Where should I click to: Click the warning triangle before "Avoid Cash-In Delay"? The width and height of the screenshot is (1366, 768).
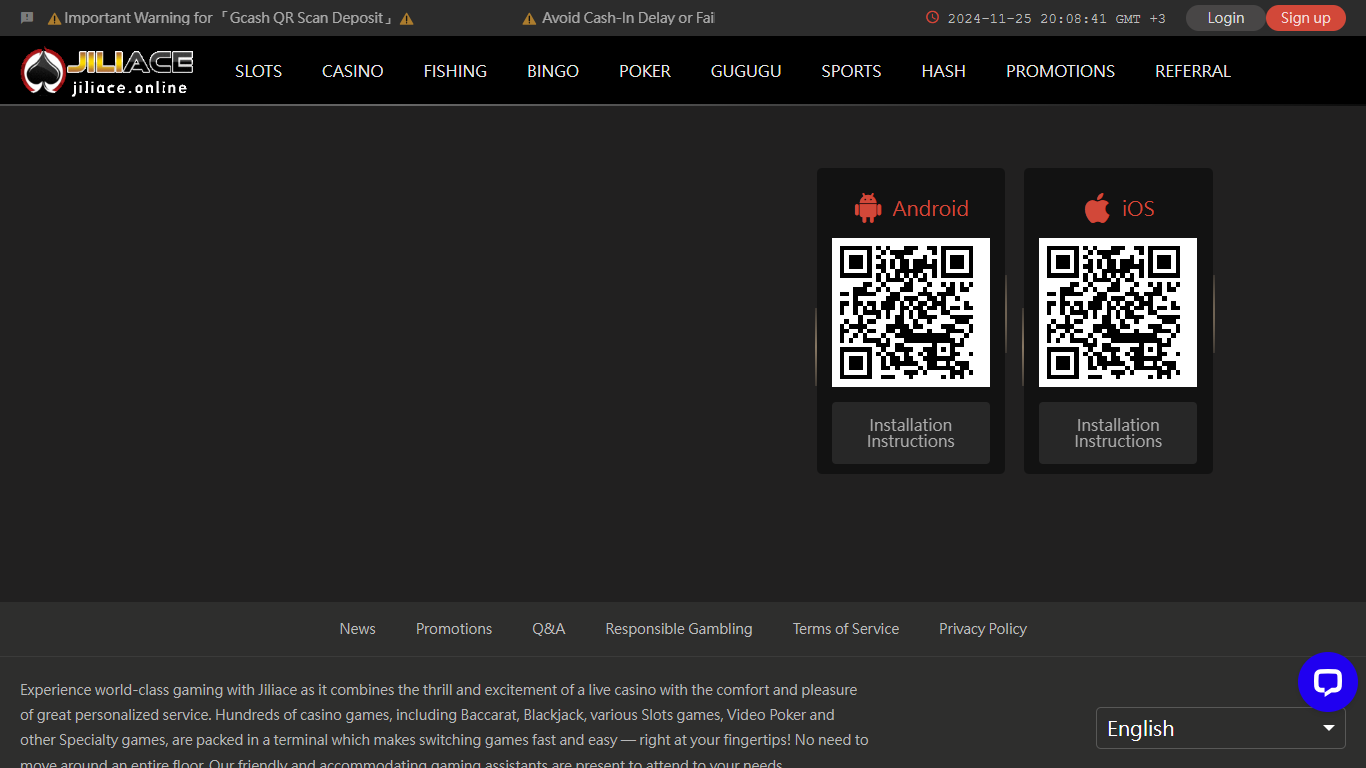pos(529,18)
